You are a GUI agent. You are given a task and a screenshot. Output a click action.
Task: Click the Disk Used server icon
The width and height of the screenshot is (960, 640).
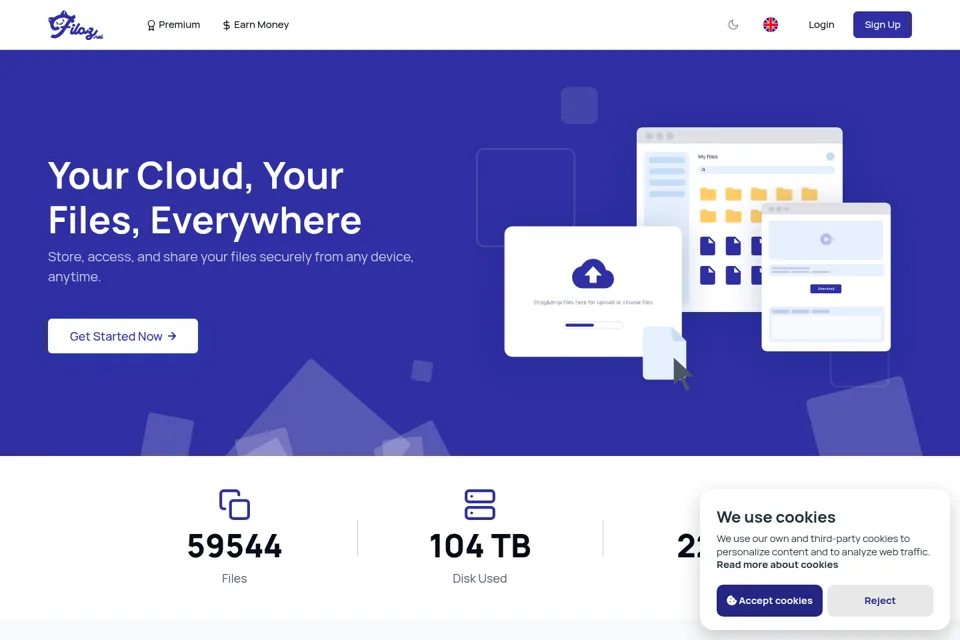point(479,505)
